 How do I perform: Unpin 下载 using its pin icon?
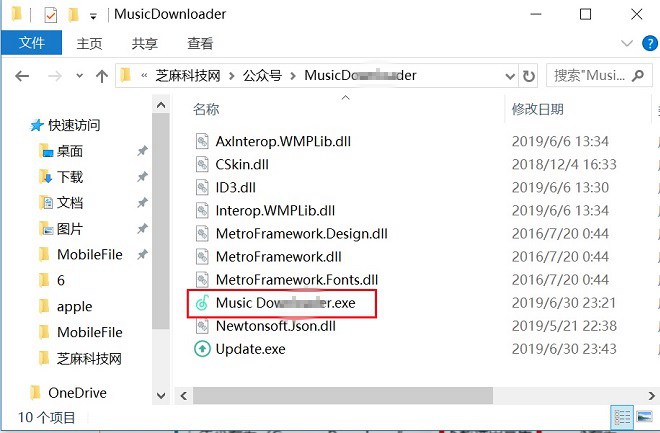point(142,177)
